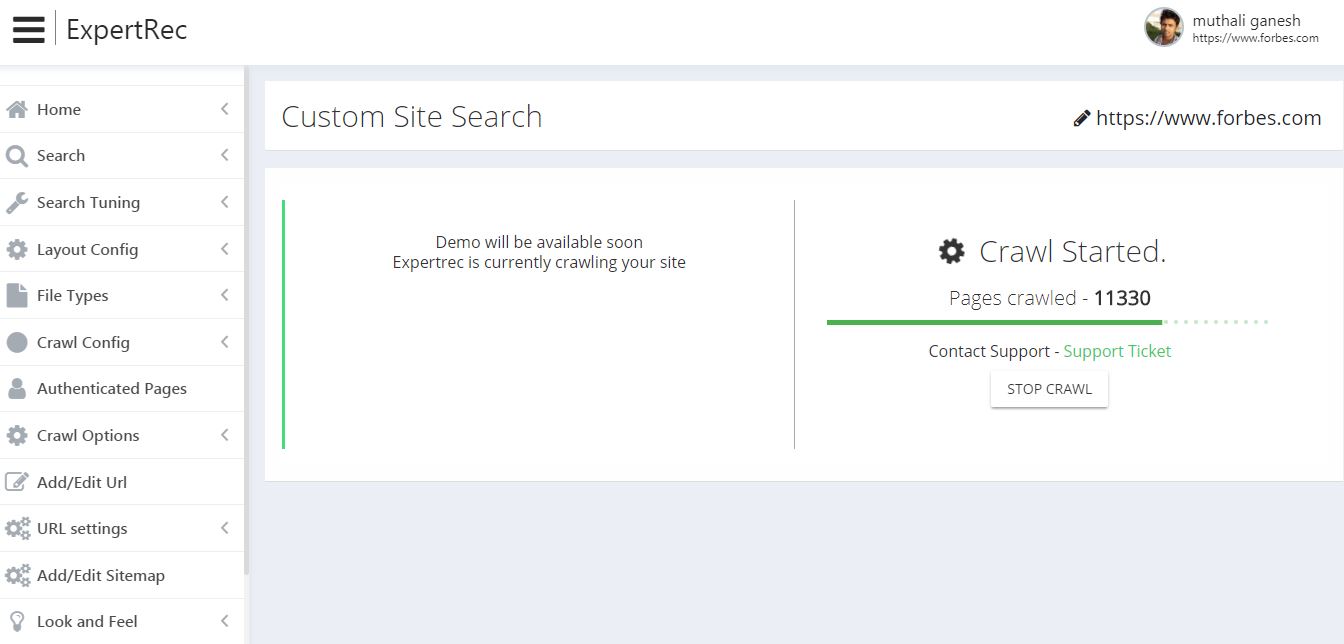Screen dimensions: 1344x644
Task: Select the Search Tuning wrench icon
Action: coord(15,202)
